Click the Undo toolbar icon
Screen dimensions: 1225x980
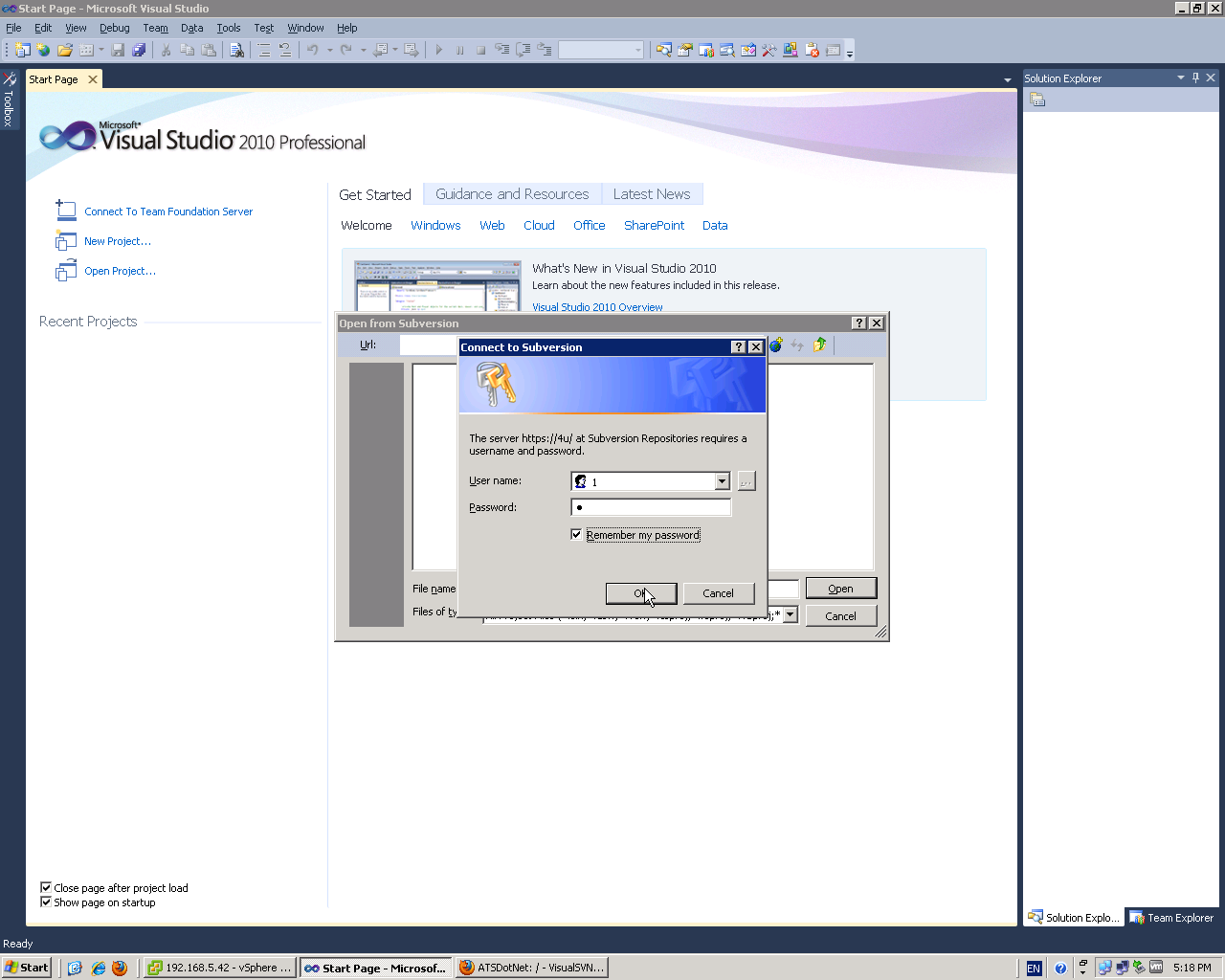(312, 50)
